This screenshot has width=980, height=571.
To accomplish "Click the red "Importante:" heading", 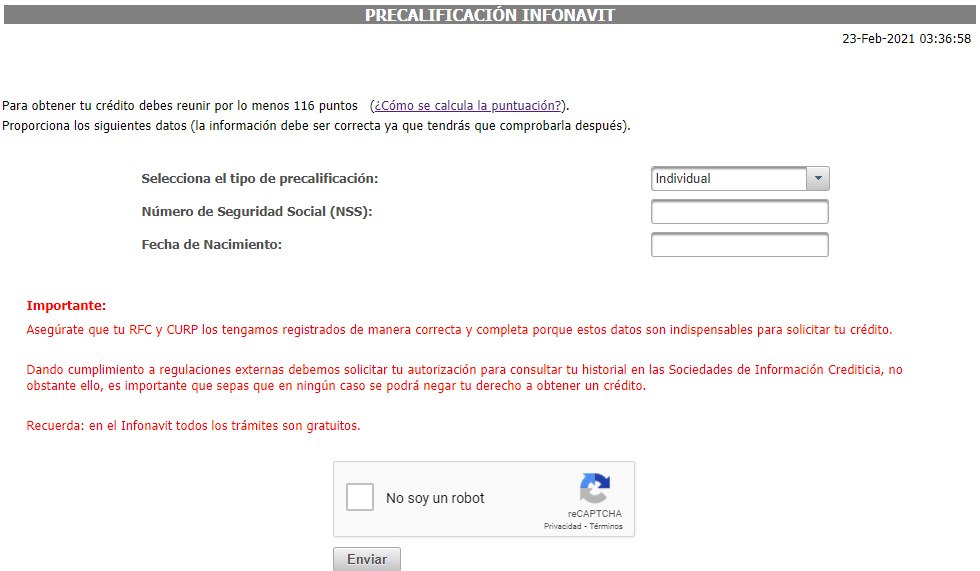I will tap(66, 305).
